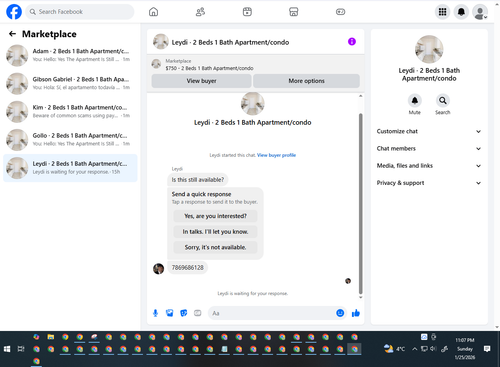The width and height of the screenshot is (500, 367).
Task: Click the taskbar clock showing 11:07 PM
Action: (465, 349)
